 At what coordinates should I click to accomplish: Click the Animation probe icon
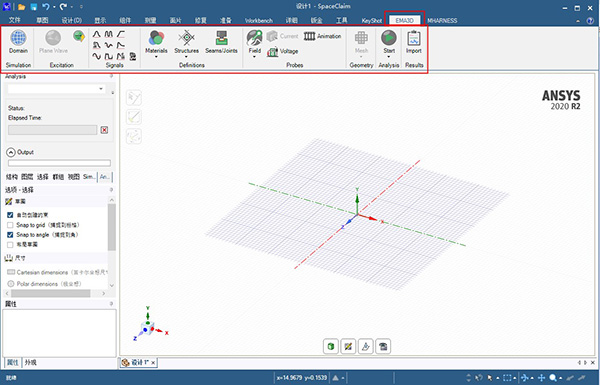coord(309,36)
